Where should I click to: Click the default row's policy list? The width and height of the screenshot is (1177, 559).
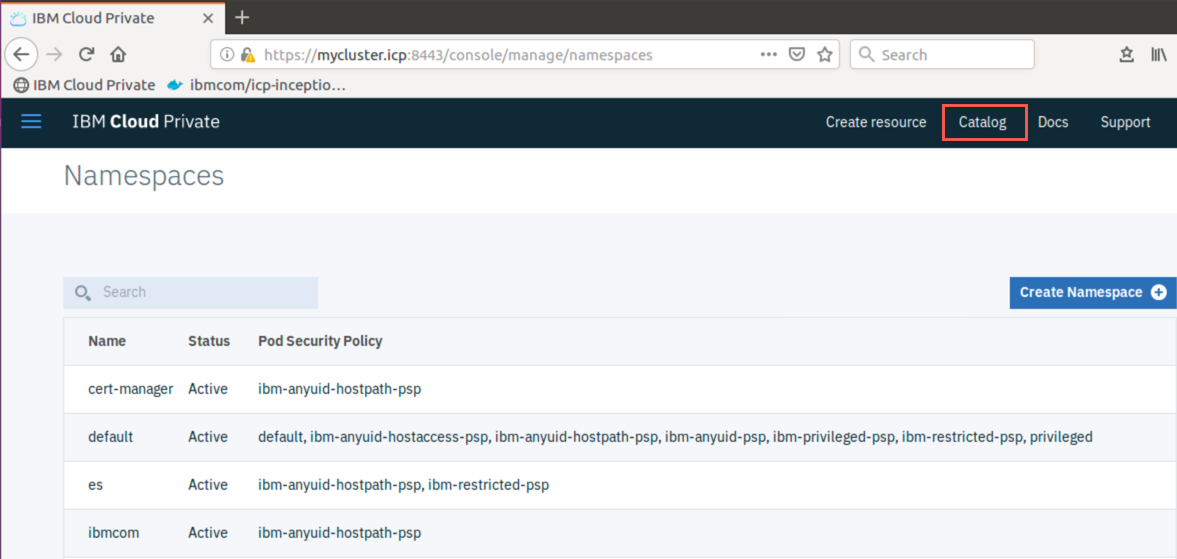tap(675, 437)
